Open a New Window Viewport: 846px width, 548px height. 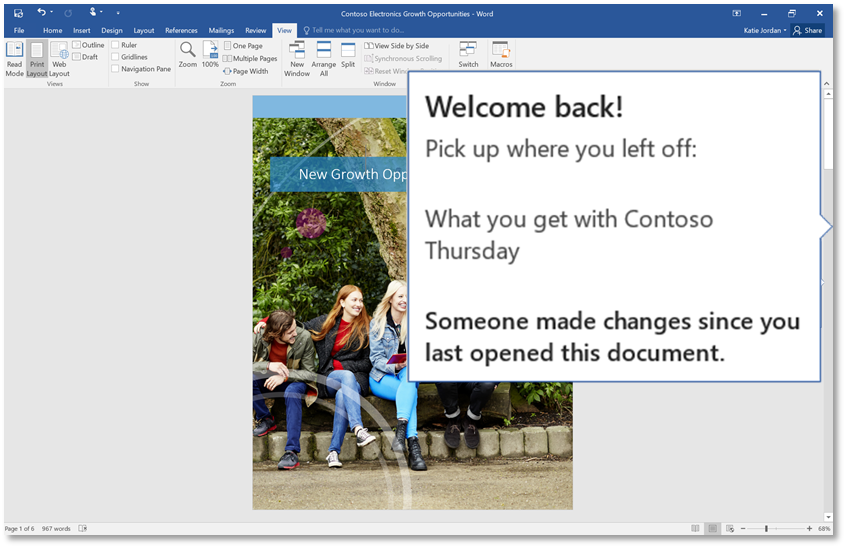point(297,59)
